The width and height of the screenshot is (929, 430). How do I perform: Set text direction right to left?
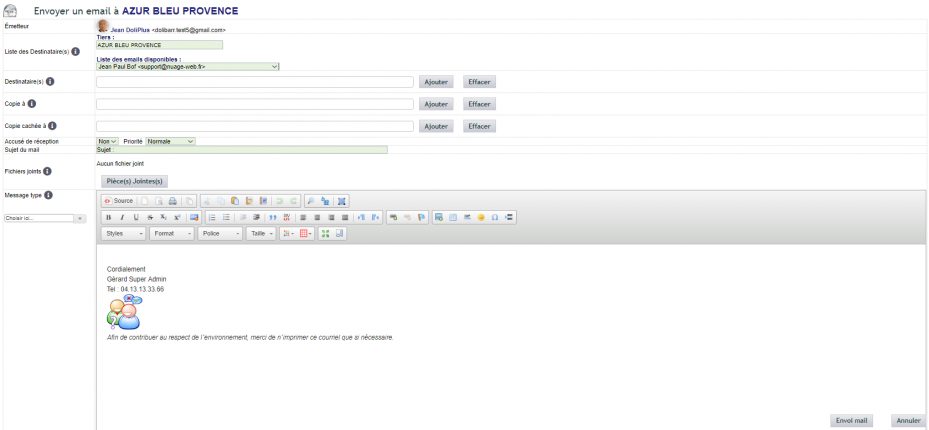pos(375,217)
